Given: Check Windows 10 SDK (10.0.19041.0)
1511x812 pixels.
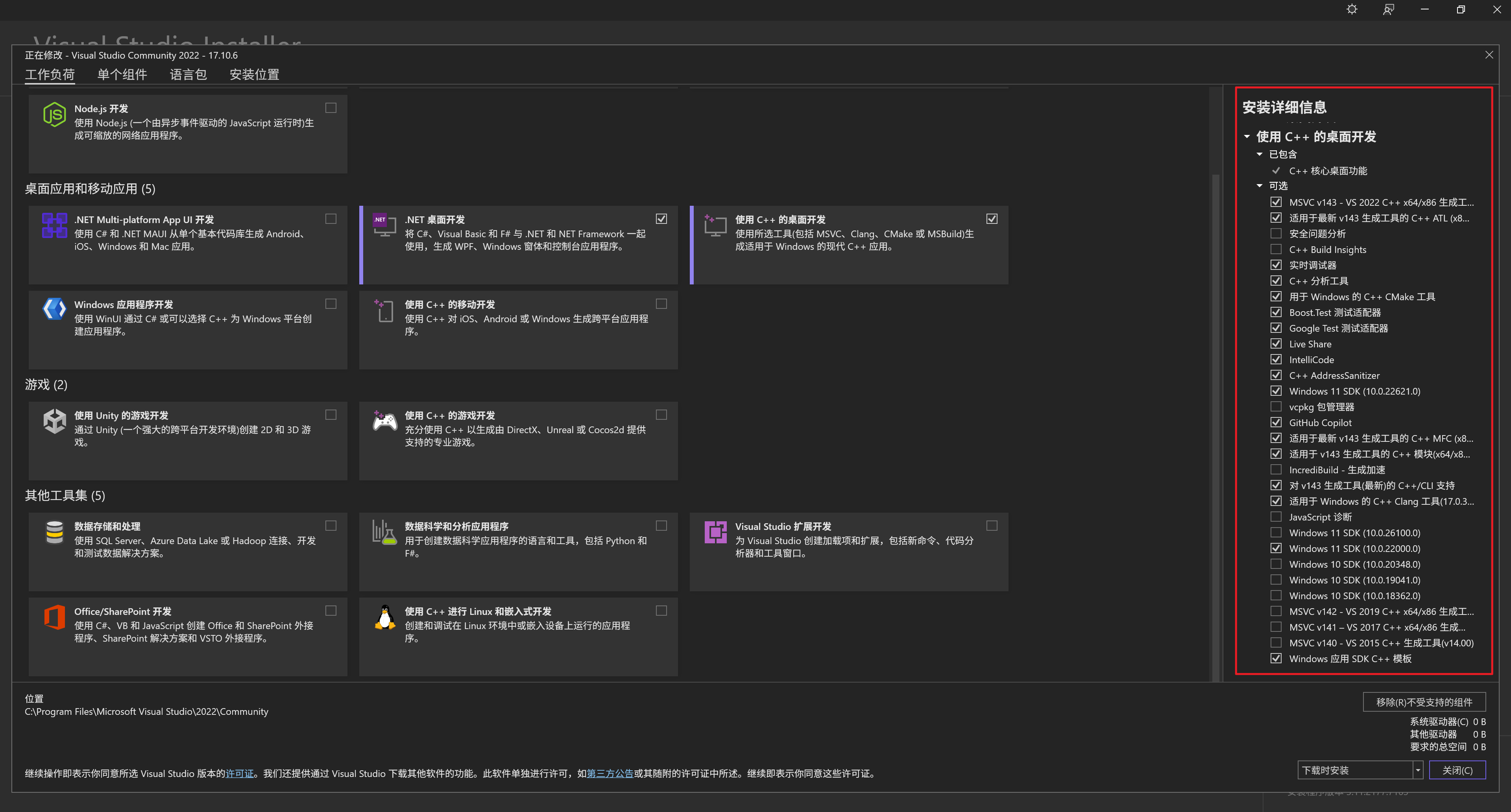Looking at the screenshot, I should 1276,580.
